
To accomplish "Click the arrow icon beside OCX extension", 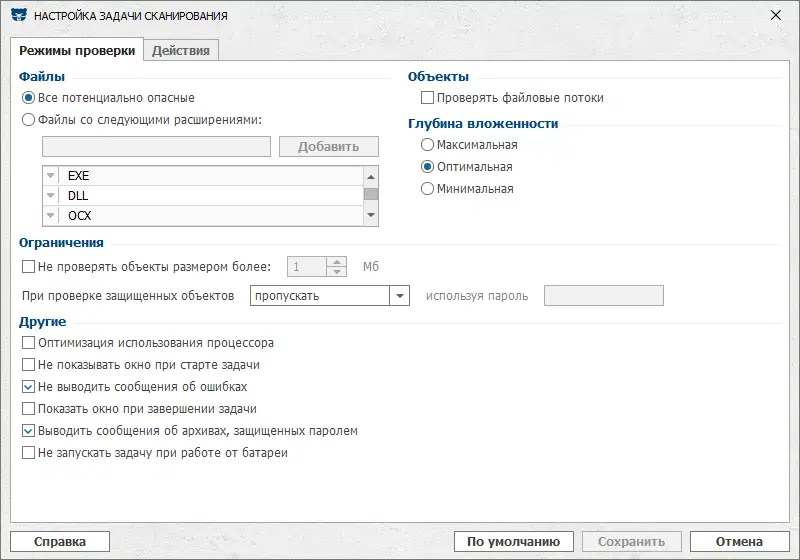I will [x=52, y=216].
